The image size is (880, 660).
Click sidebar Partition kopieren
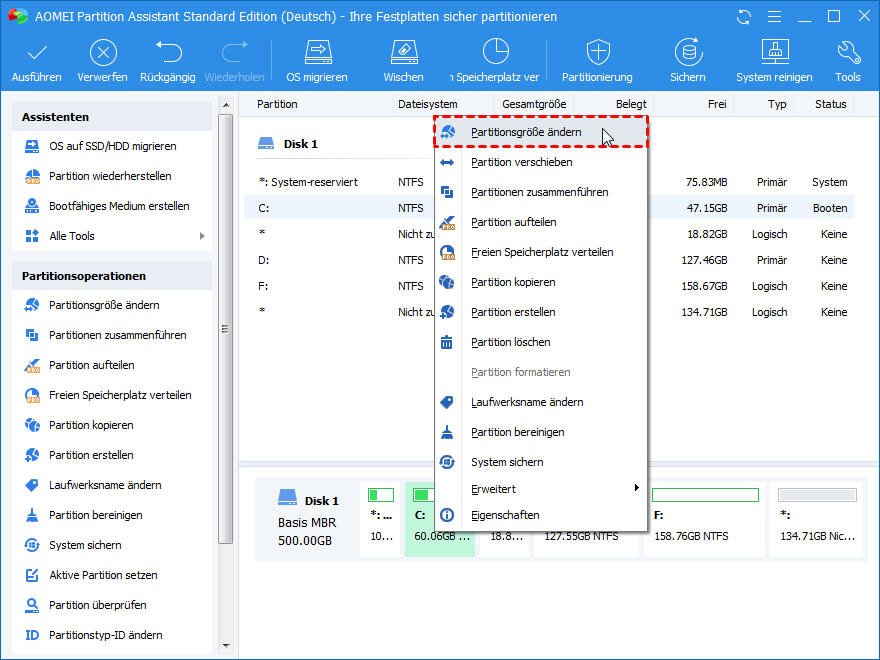pos(91,425)
